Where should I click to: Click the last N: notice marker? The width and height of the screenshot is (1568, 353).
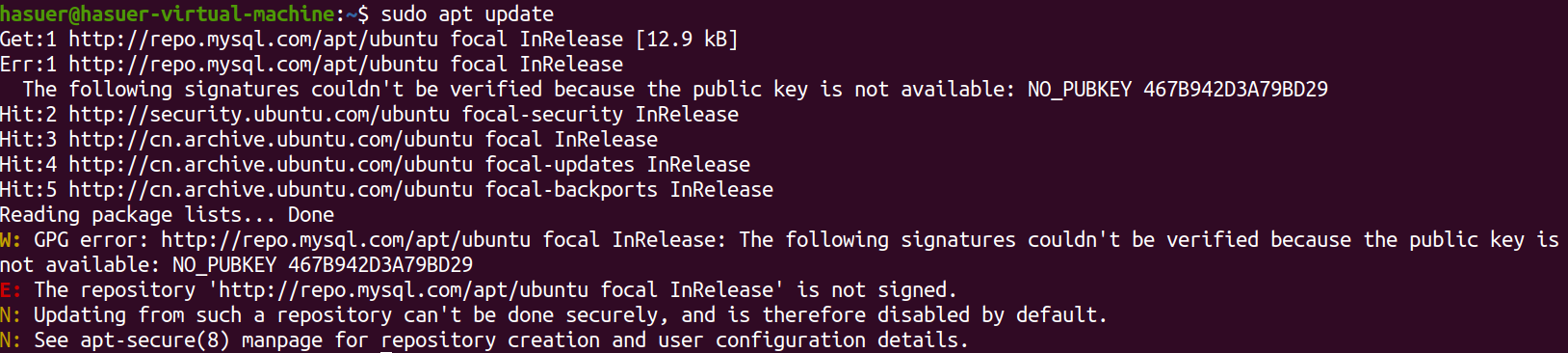[11, 340]
